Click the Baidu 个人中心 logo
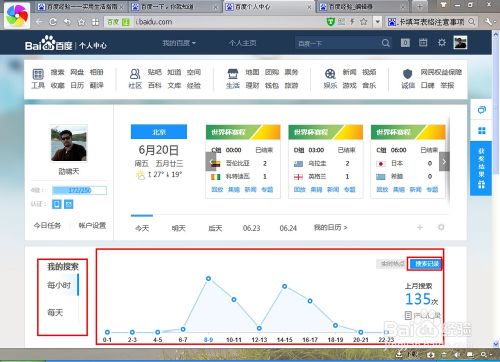 pyautogui.click(x=66, y=43)
